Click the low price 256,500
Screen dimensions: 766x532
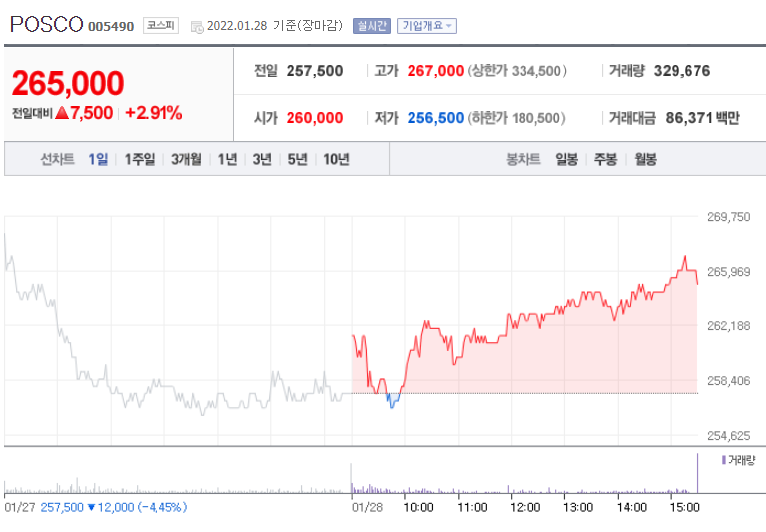(x=436, y=118)
